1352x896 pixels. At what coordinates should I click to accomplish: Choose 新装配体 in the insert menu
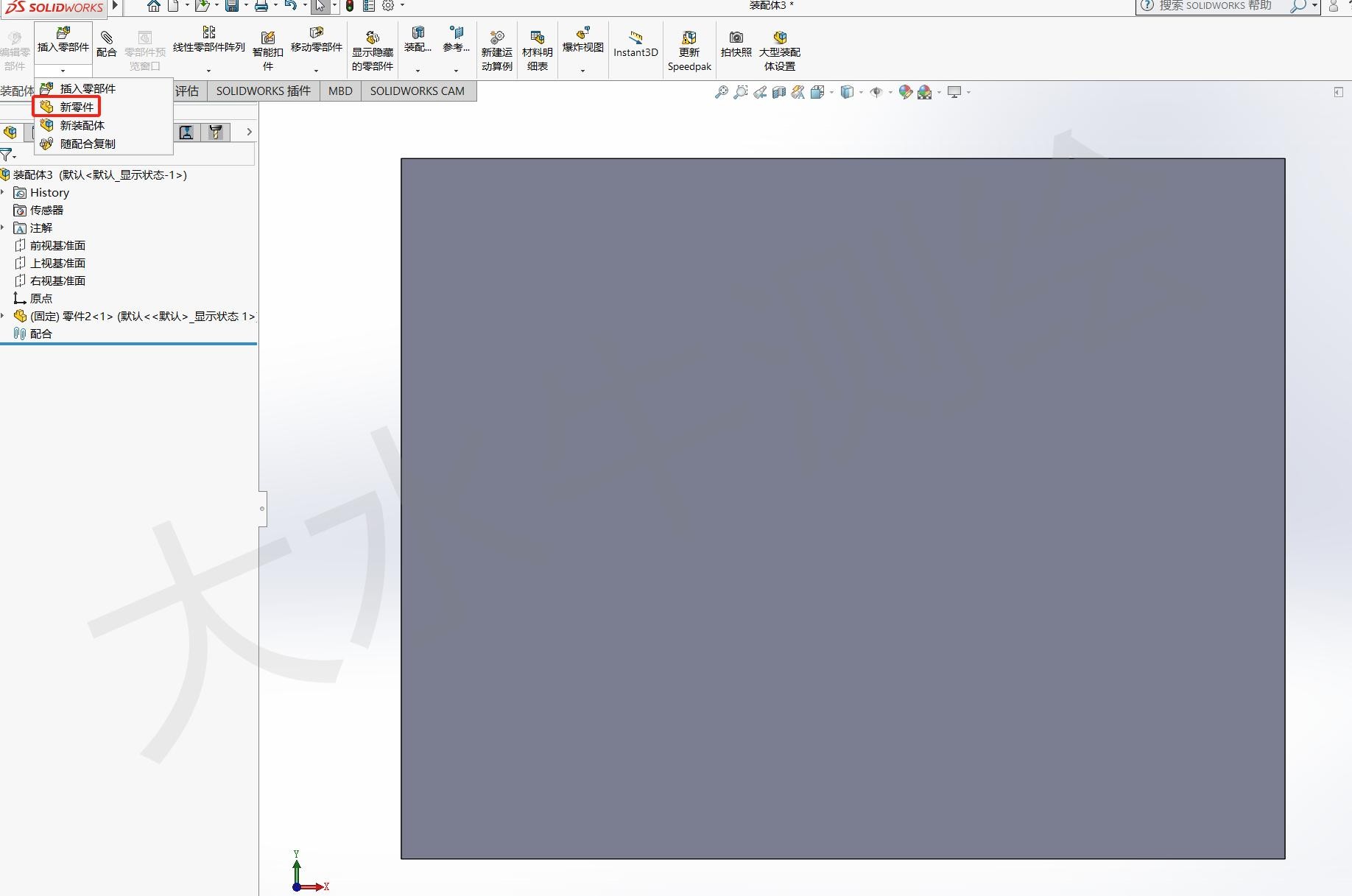81,126
